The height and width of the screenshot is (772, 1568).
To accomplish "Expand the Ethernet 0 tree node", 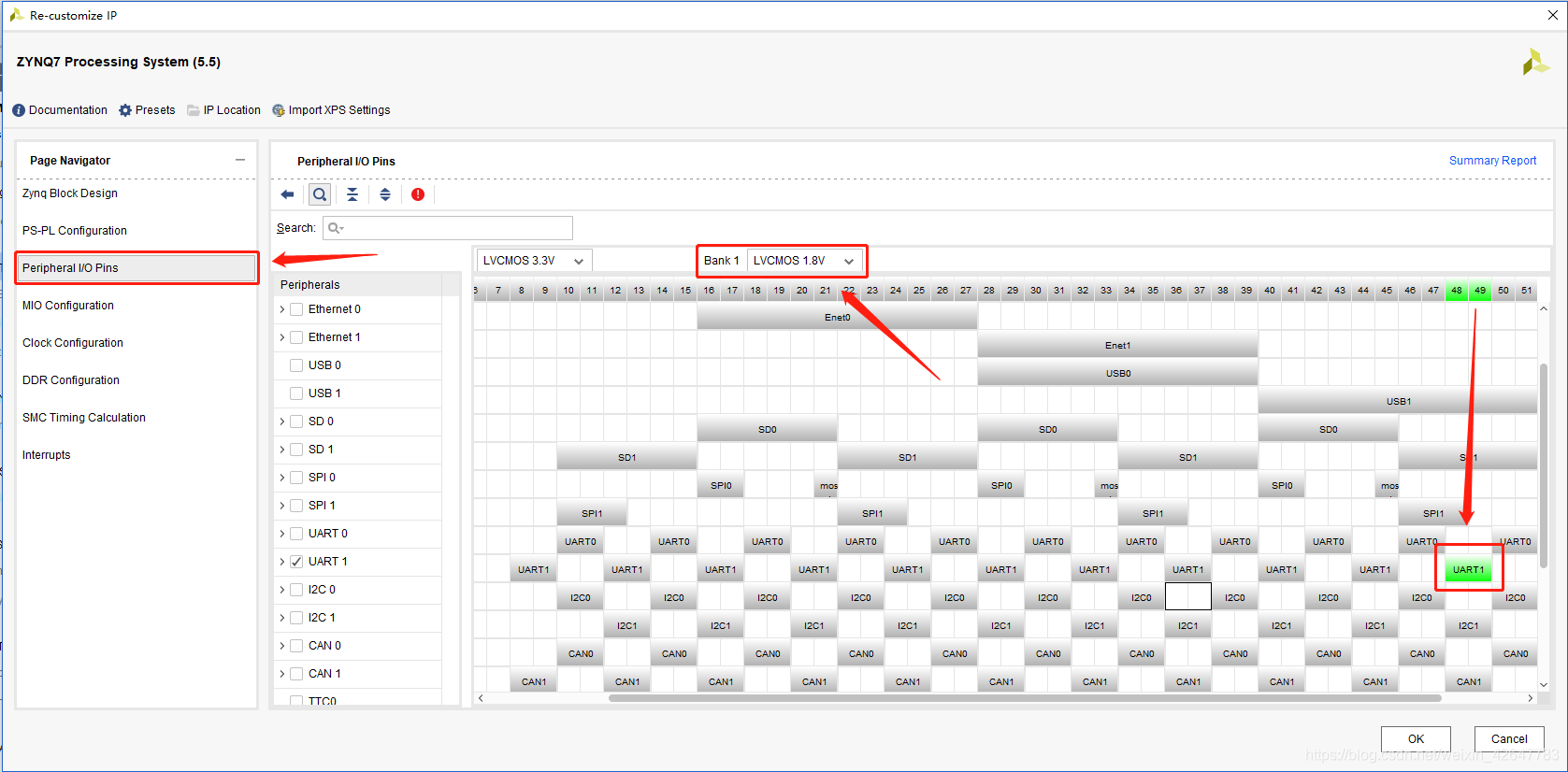I will [282, 309].
